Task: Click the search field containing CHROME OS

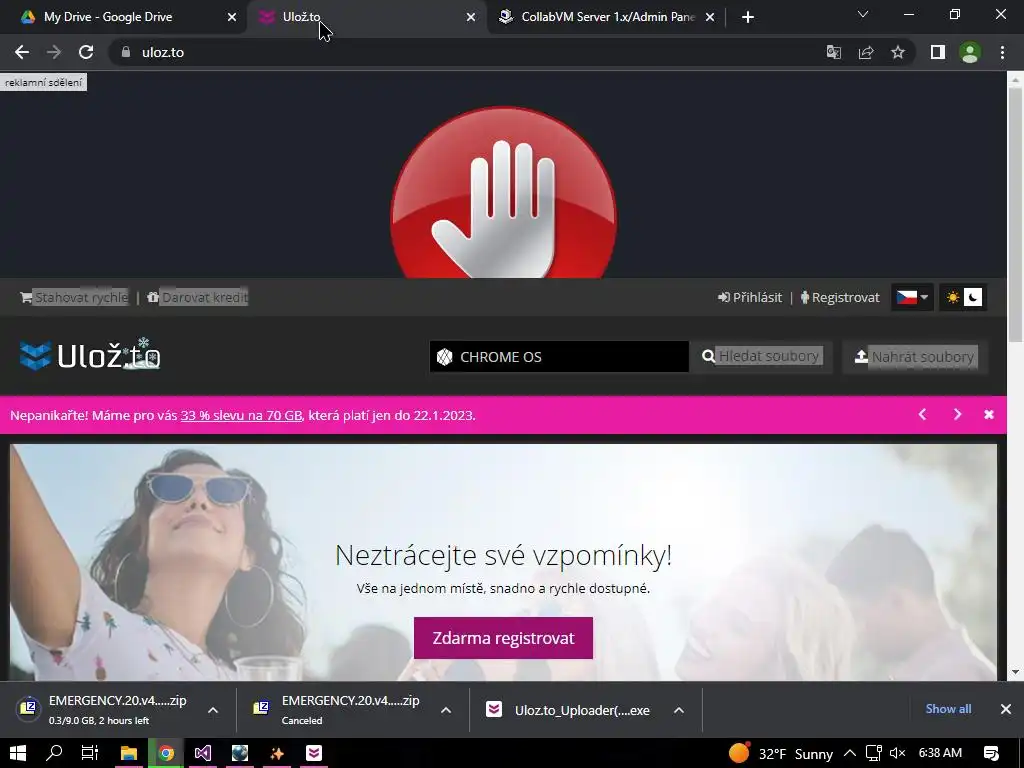Action: coord(559,357)
